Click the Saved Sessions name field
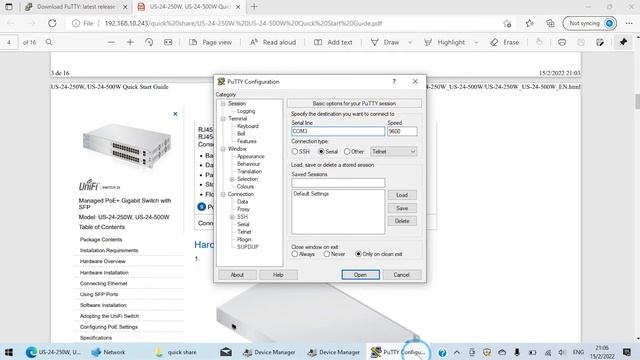 (338, 182)
